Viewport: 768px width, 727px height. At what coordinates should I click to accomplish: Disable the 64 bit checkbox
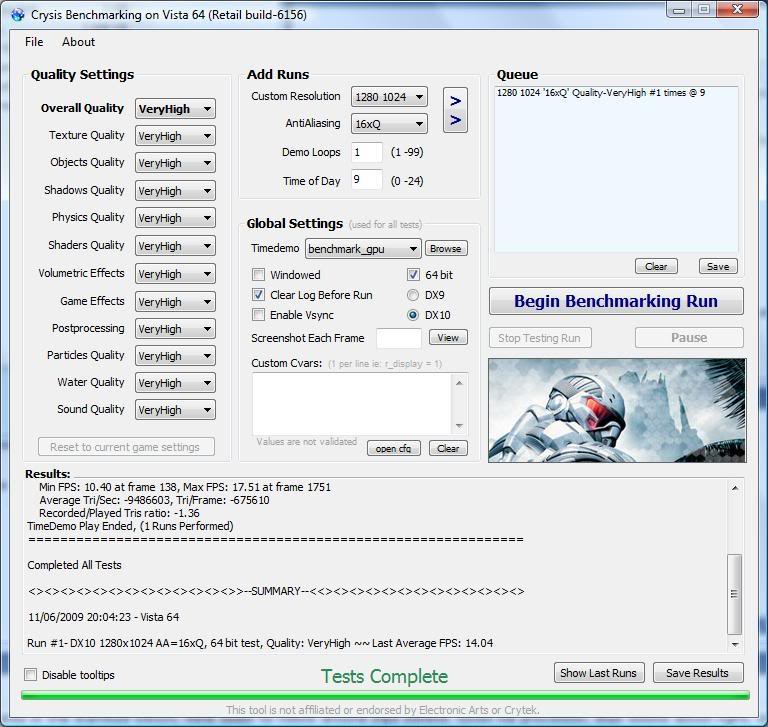[413, 275]
